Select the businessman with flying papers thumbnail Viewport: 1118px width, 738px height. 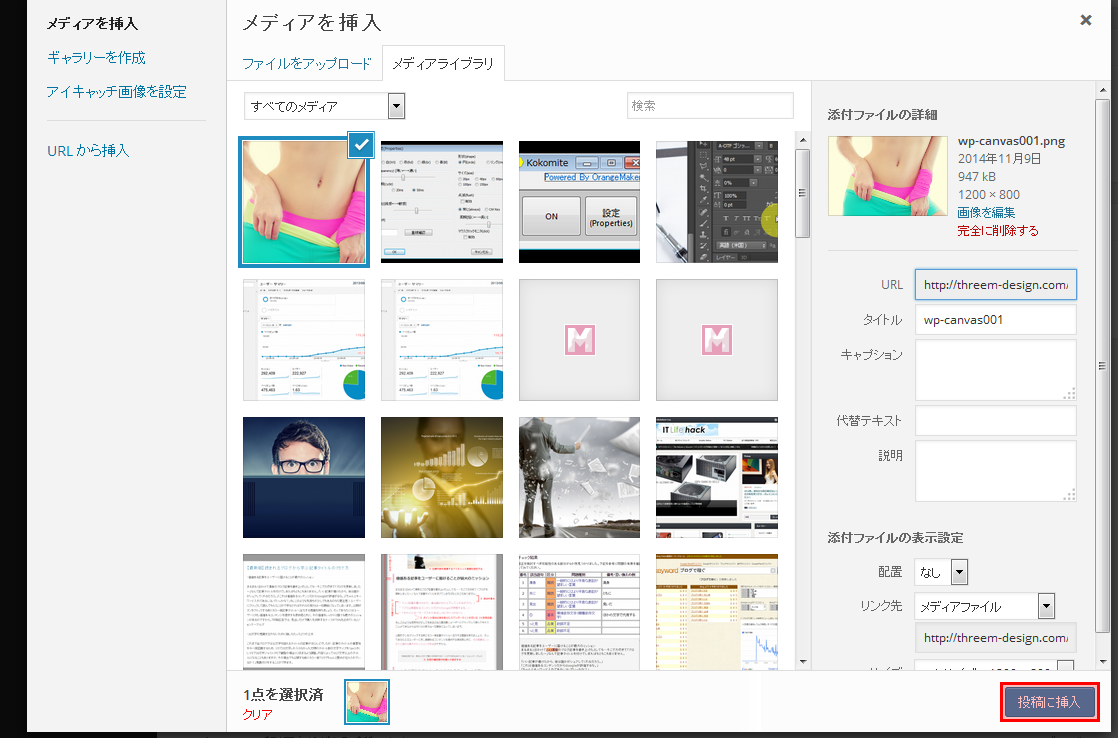pos(579,478)
